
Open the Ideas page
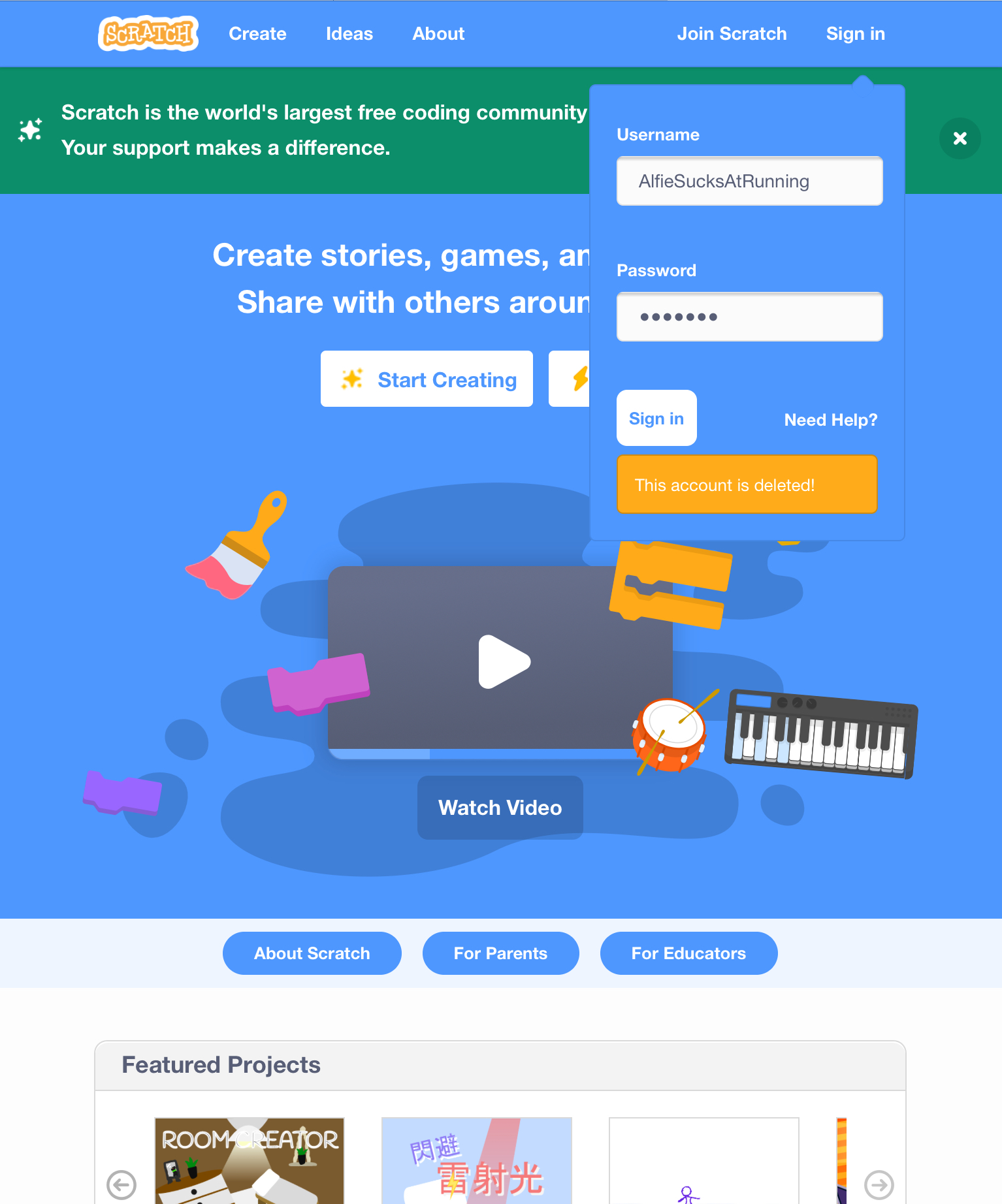(x=349, y=34)
